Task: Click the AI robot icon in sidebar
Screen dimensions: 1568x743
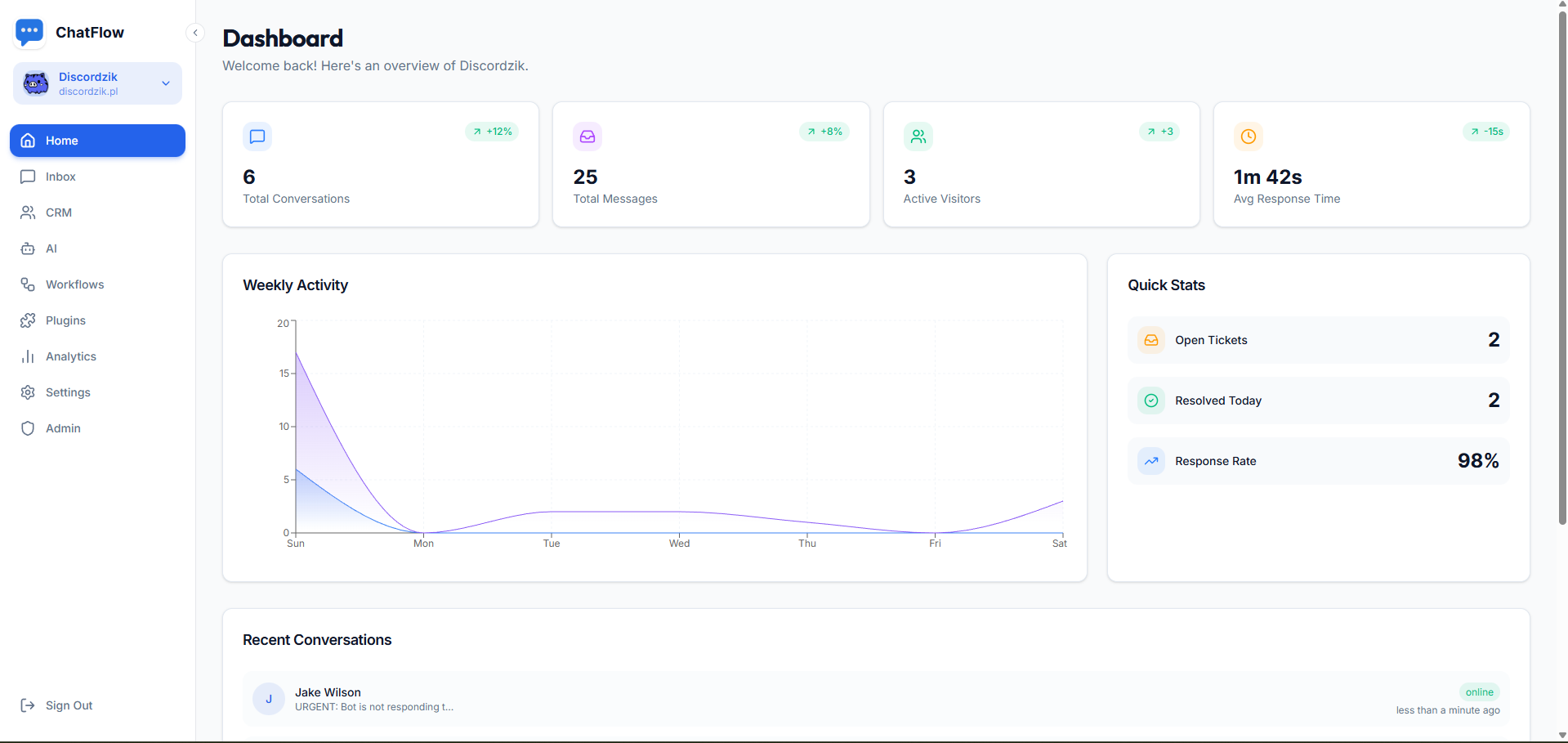Action: tap(28, 248)
